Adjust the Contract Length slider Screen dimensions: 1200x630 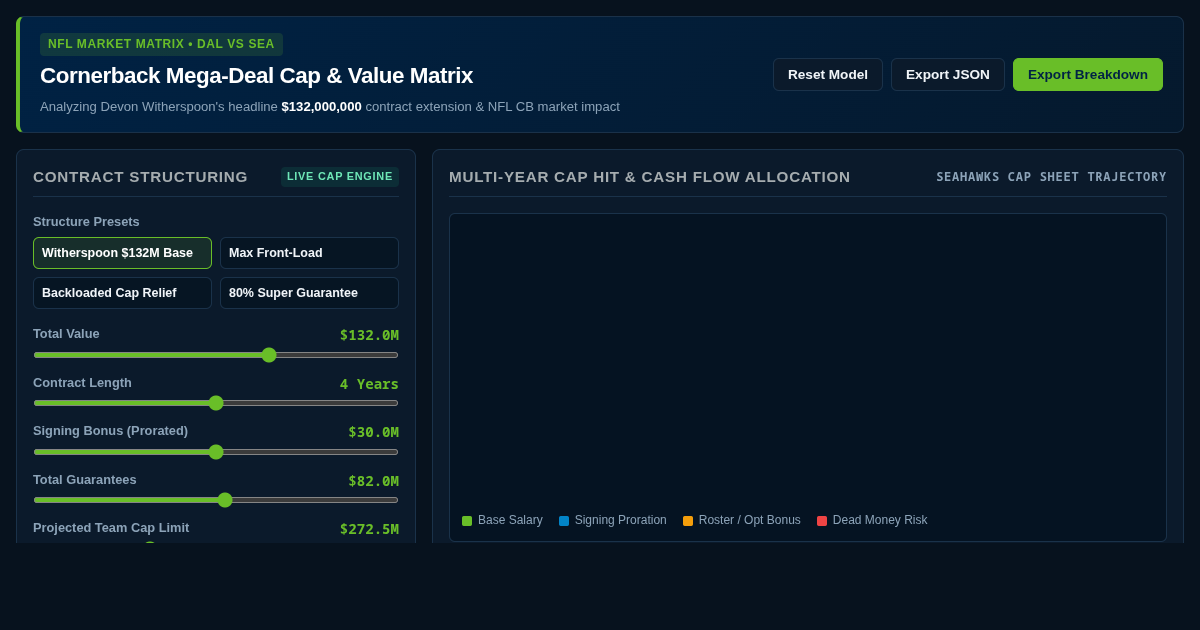[x=216, y=403]
